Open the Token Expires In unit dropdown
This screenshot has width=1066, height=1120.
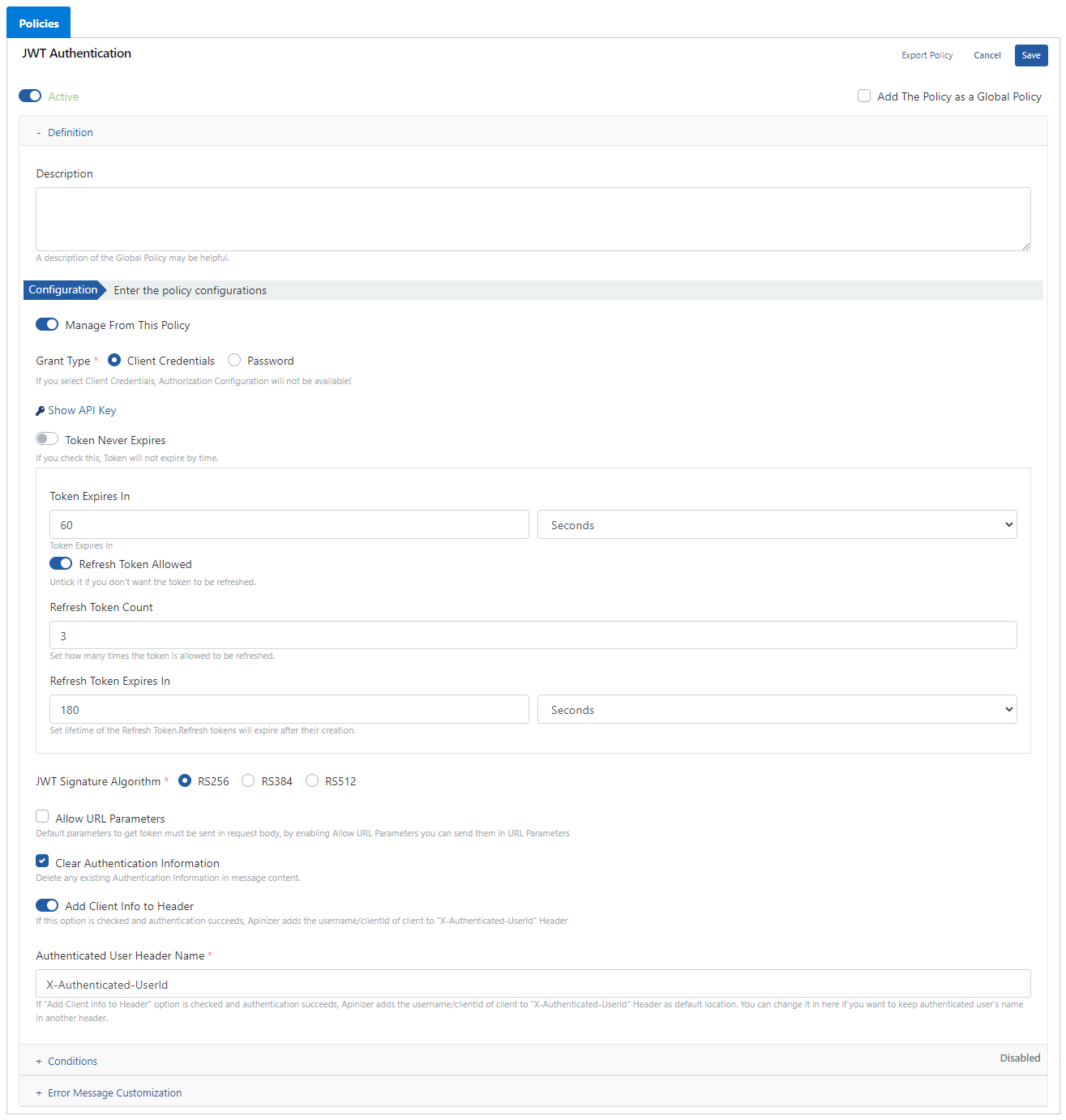point(777,525)
